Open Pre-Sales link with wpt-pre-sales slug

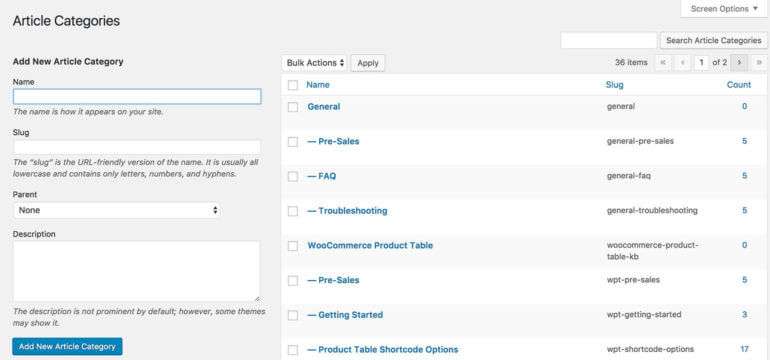333,280
